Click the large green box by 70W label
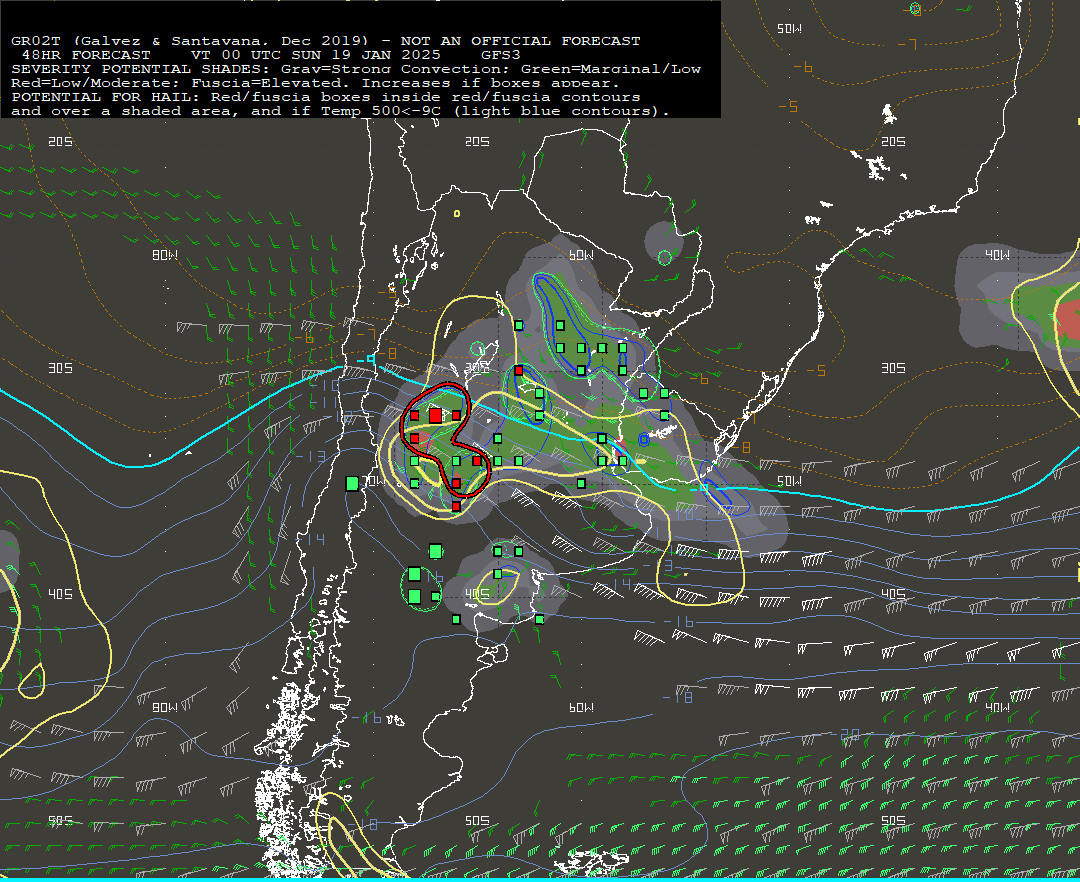The image size is (1080, 882). click(x=352, y=483)
